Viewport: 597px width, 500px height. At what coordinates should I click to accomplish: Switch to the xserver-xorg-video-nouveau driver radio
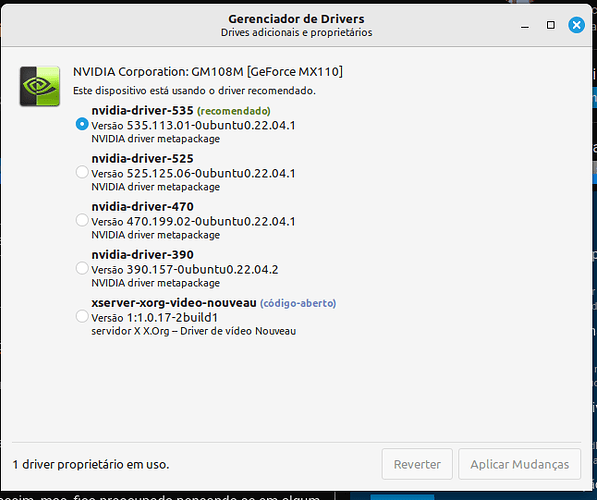pyautogui.click(x=82, y=316)
